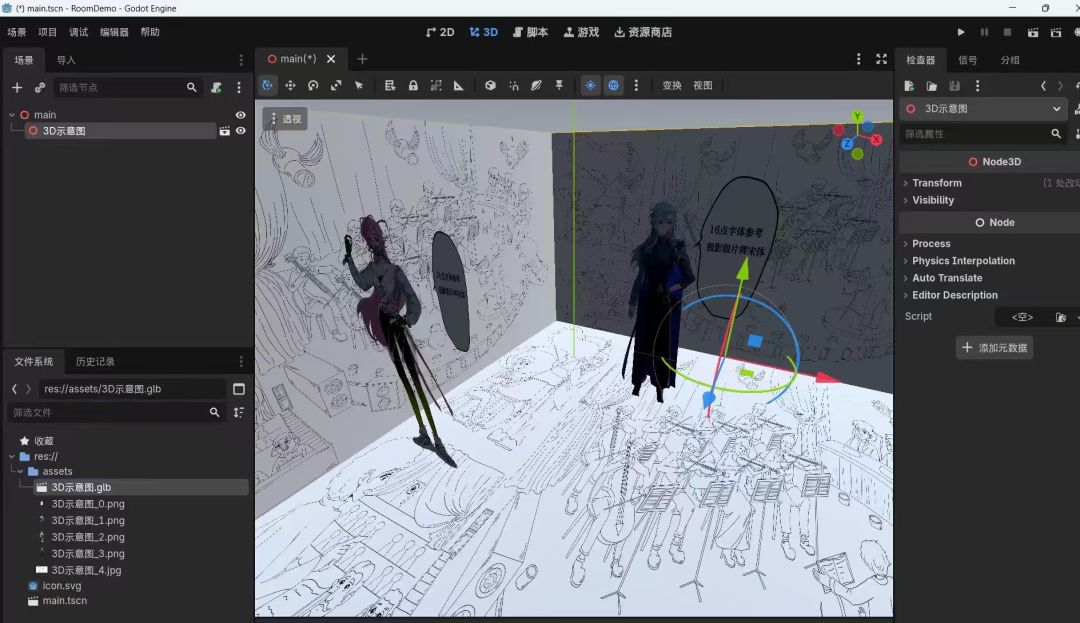Add a new node with plus icon
Viewport: 1080px width, 623px height.
(17, 87)
